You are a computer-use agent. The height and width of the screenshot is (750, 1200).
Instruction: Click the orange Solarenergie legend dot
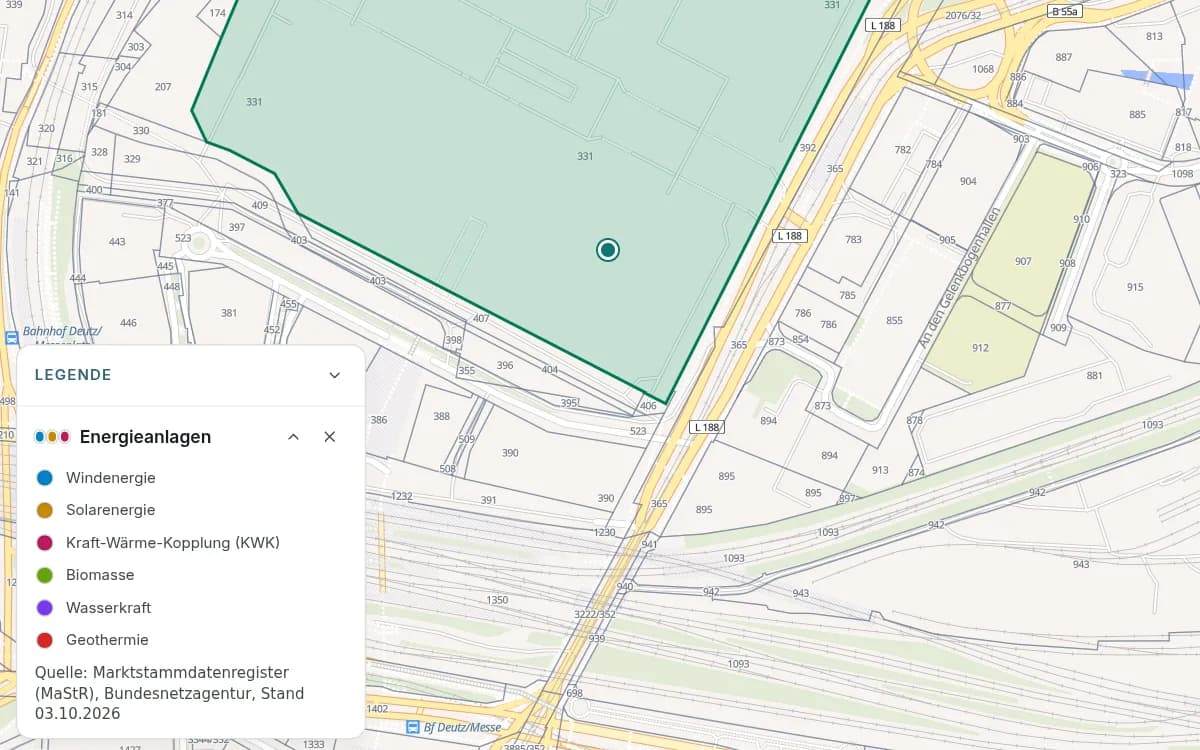point(44,510)
